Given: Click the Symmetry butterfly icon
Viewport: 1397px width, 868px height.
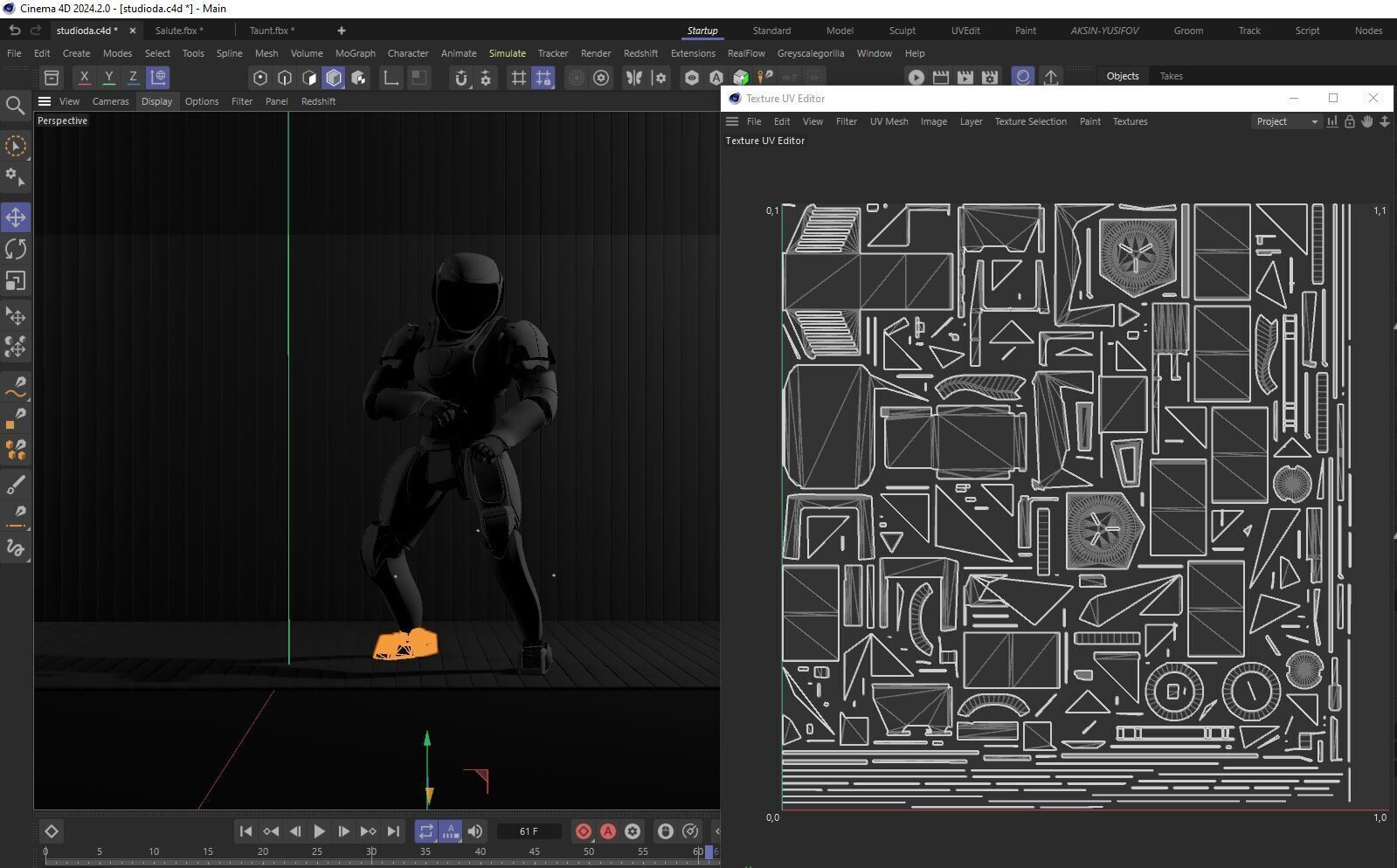Looking at the screenshot, I should (x=633, y=78).
